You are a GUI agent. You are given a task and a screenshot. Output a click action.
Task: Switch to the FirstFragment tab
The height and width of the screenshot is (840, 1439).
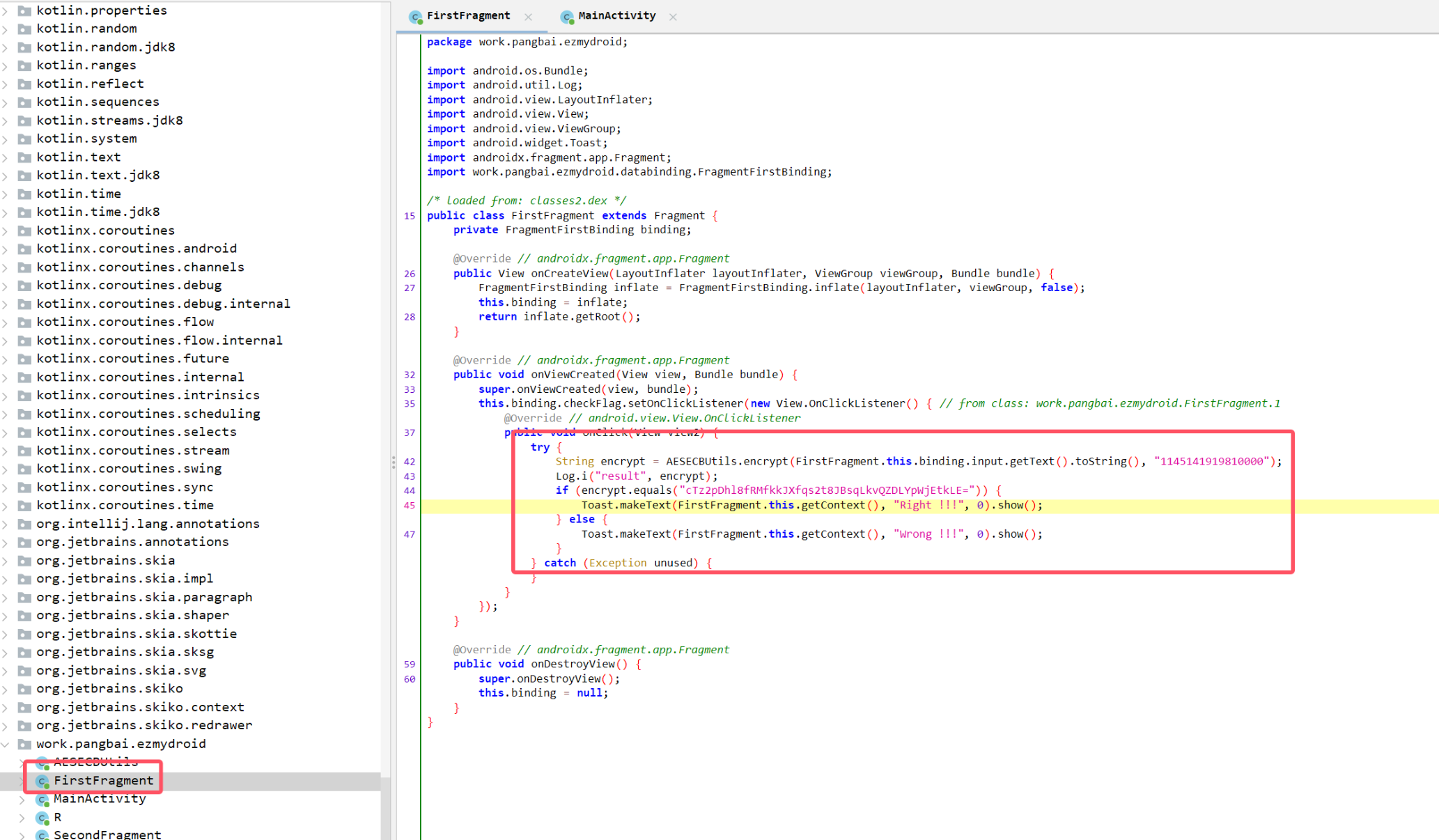click(x=468, y=16)
